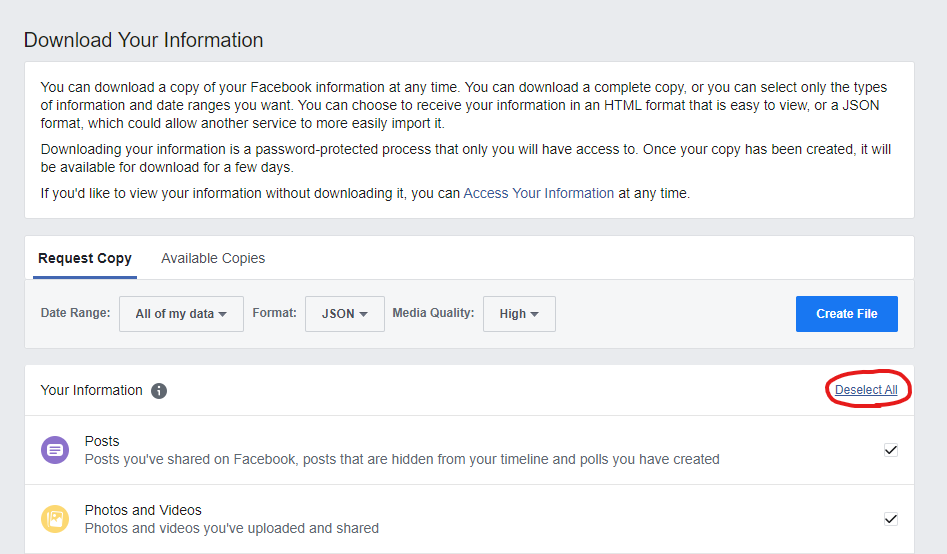Uncheck the Posts checkbox

(x=891, y=450)
